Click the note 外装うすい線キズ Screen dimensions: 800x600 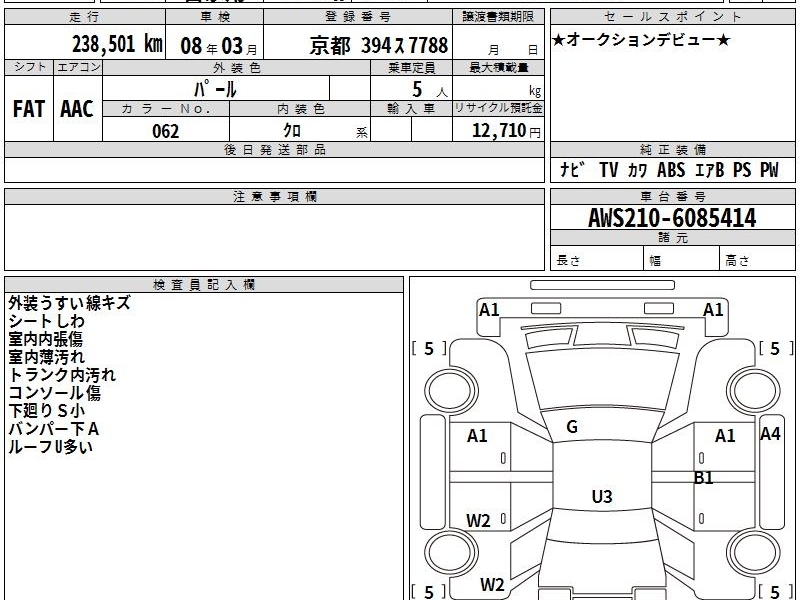pyautogui.click(x=69, y=303)
